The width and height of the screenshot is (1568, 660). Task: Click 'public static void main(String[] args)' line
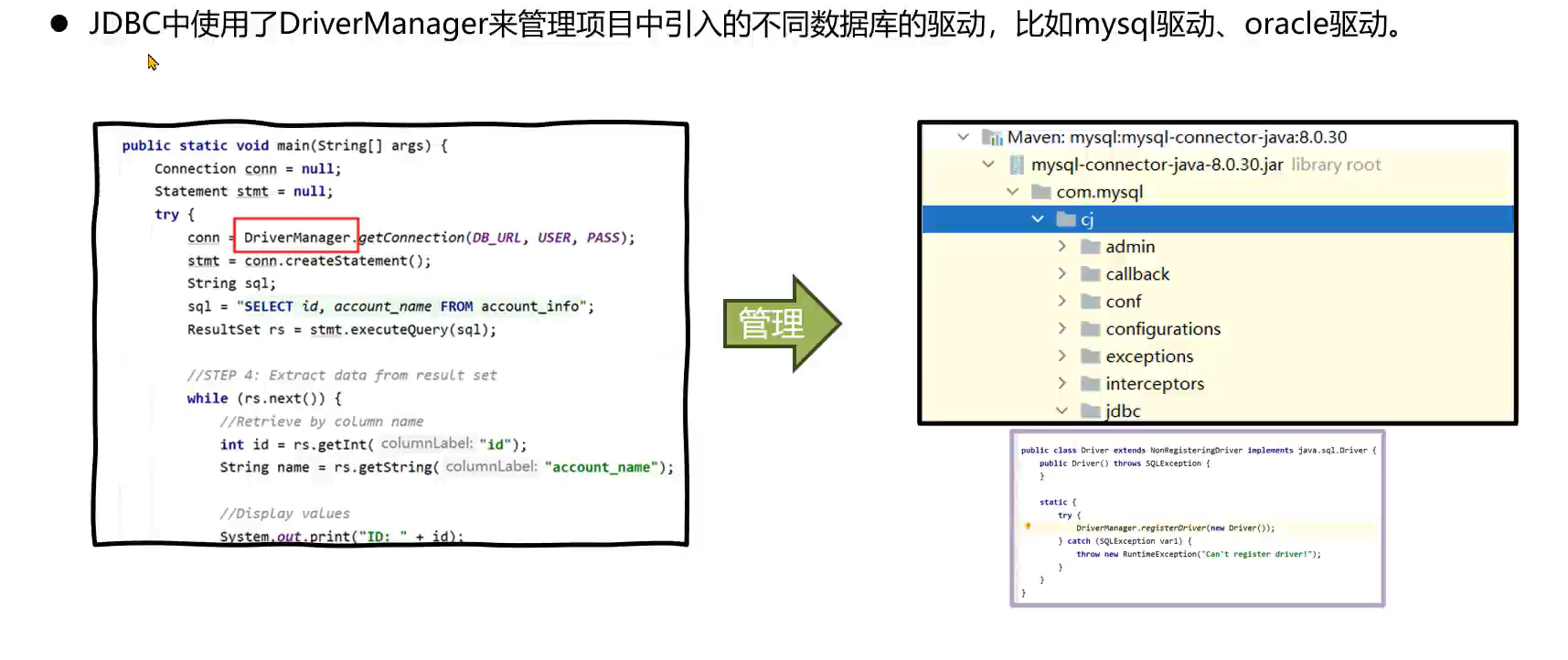284,145
